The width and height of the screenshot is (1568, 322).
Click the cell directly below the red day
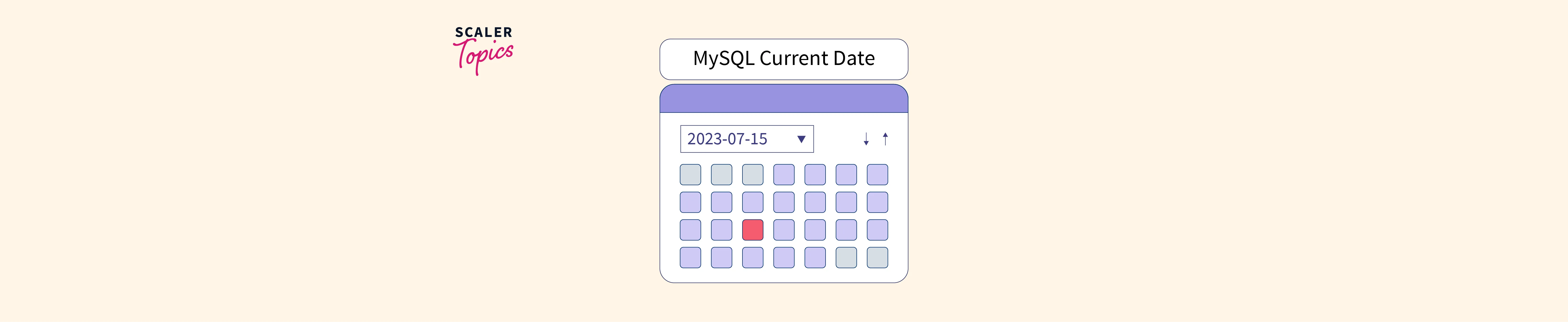(752, 258)
